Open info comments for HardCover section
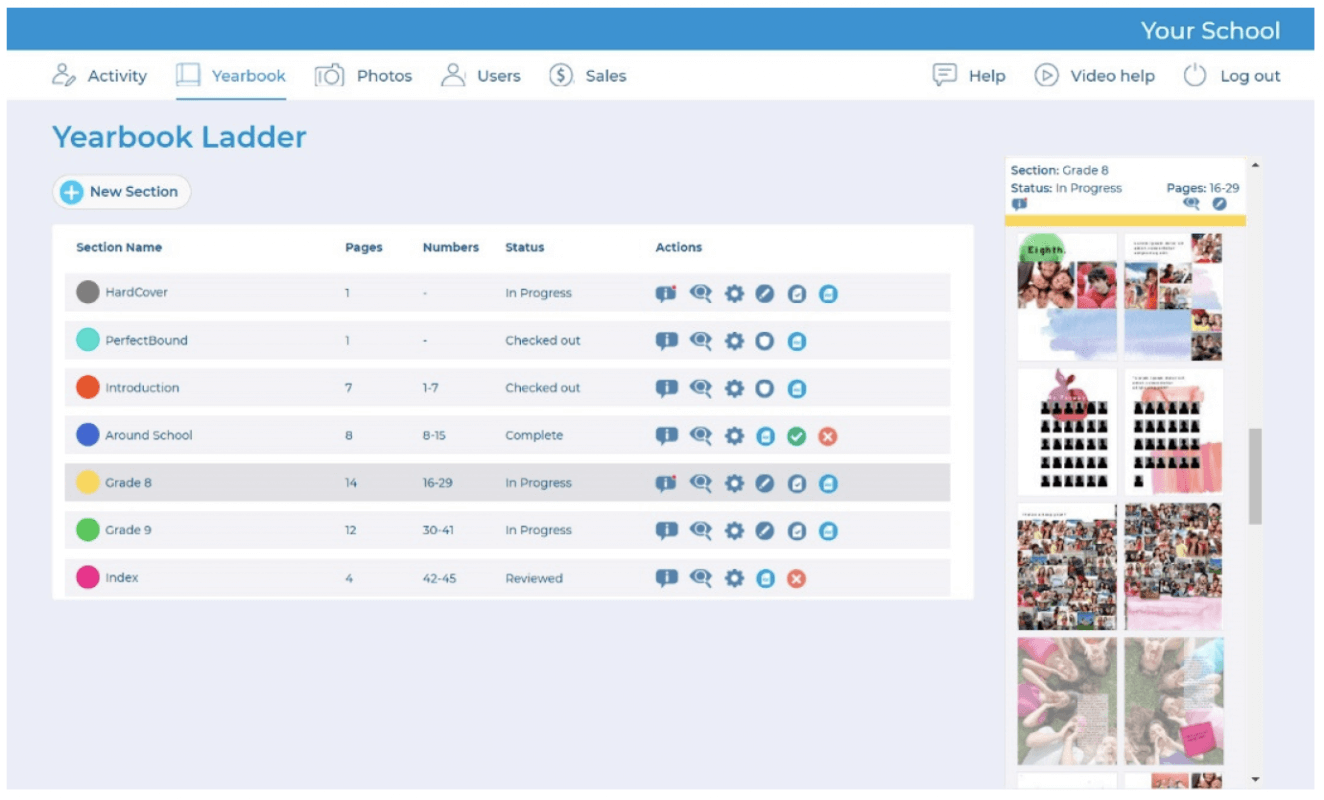Image resolution: width=1324 pixels, height=800 pixels. 666,293
